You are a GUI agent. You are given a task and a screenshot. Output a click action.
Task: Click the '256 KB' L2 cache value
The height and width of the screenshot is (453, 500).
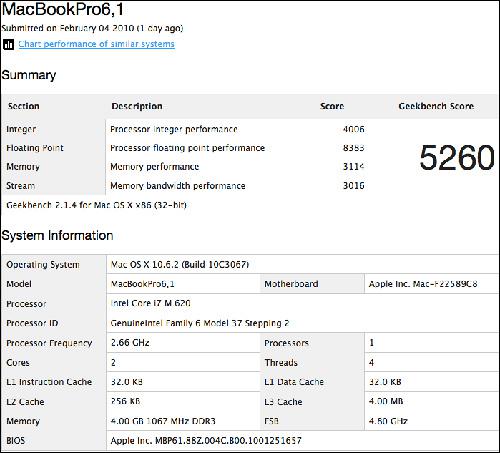(x=125, y=401)
